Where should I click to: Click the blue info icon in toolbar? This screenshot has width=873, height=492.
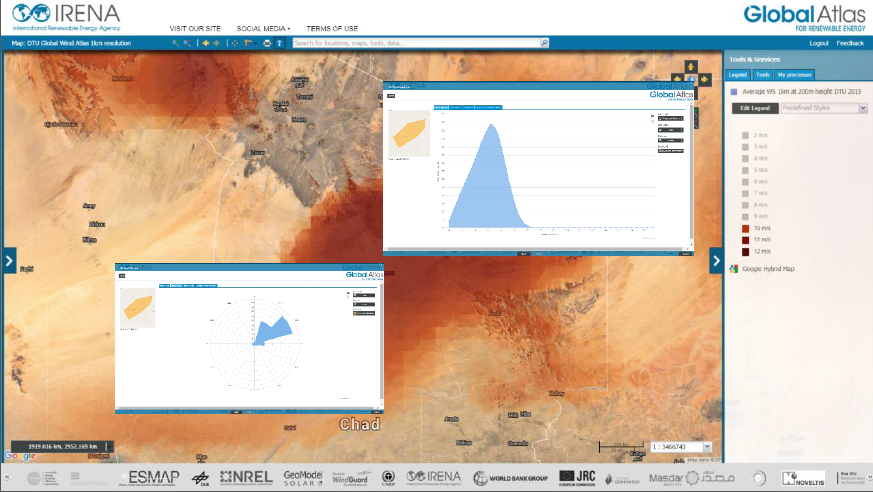(x=280, y=43)
